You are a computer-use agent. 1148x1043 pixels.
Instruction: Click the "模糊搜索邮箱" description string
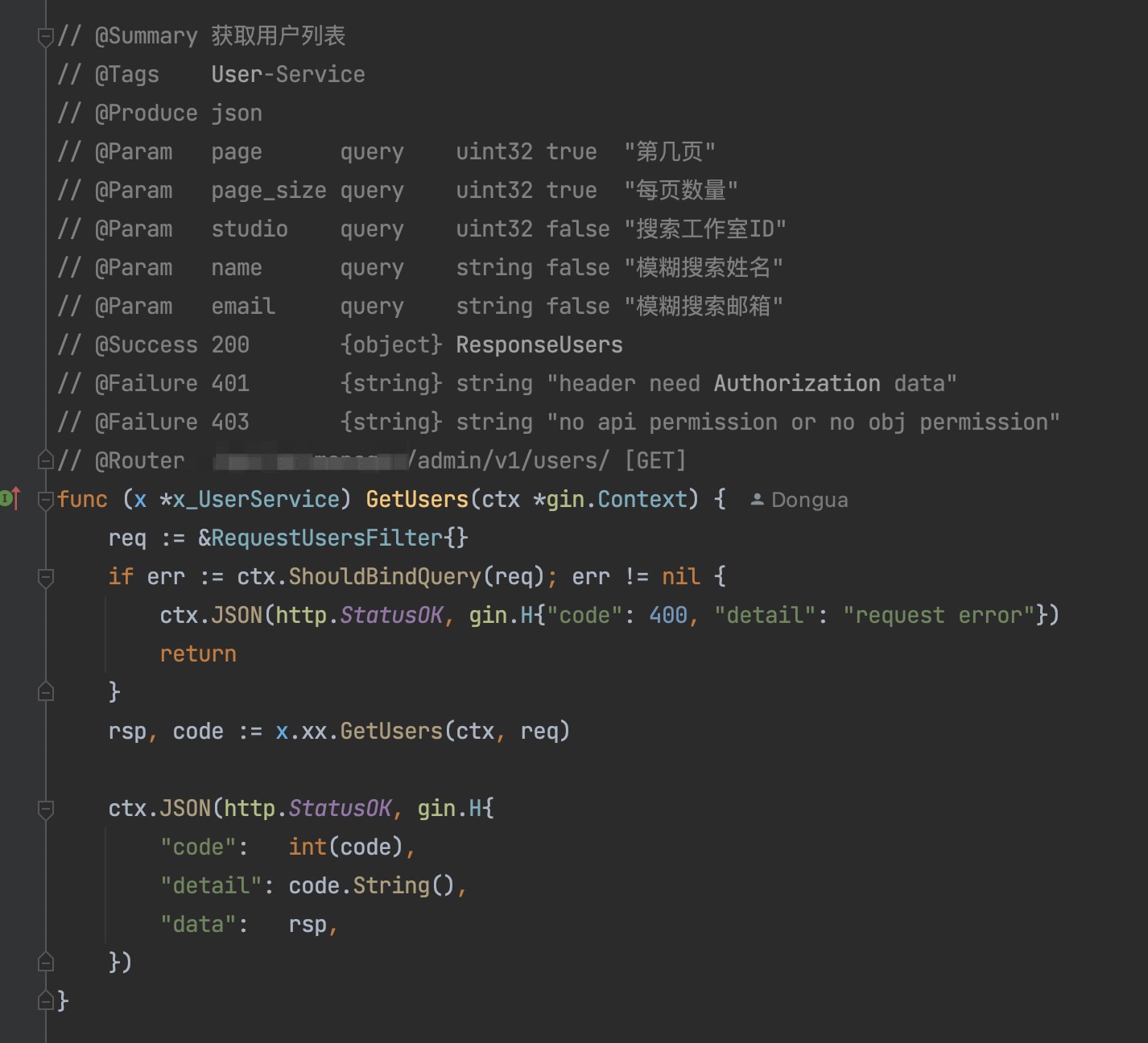click(x=704, y=306)
